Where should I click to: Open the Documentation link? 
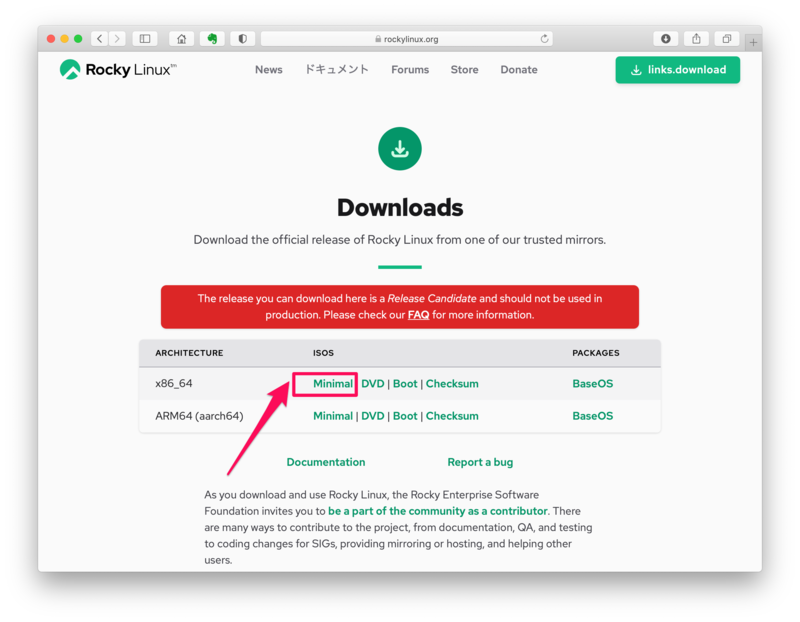click(326, 462)
